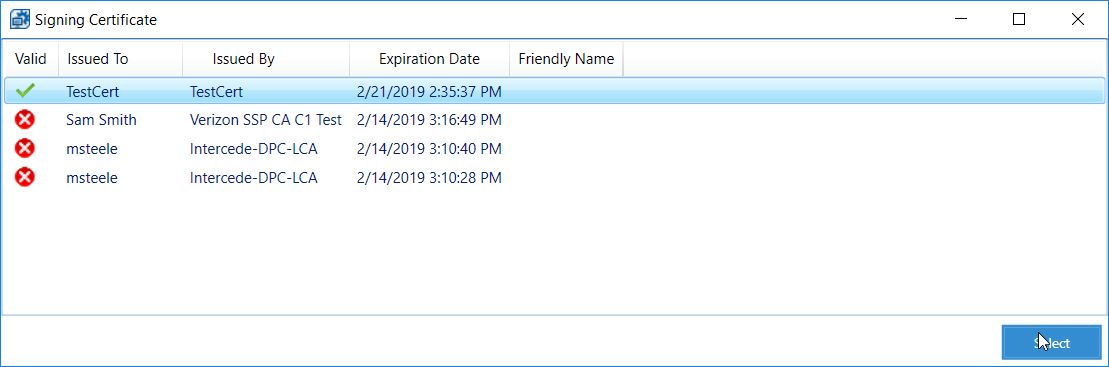Sort by the Expiration Date column
1109x367 pixels.
[x=429, y=59]
